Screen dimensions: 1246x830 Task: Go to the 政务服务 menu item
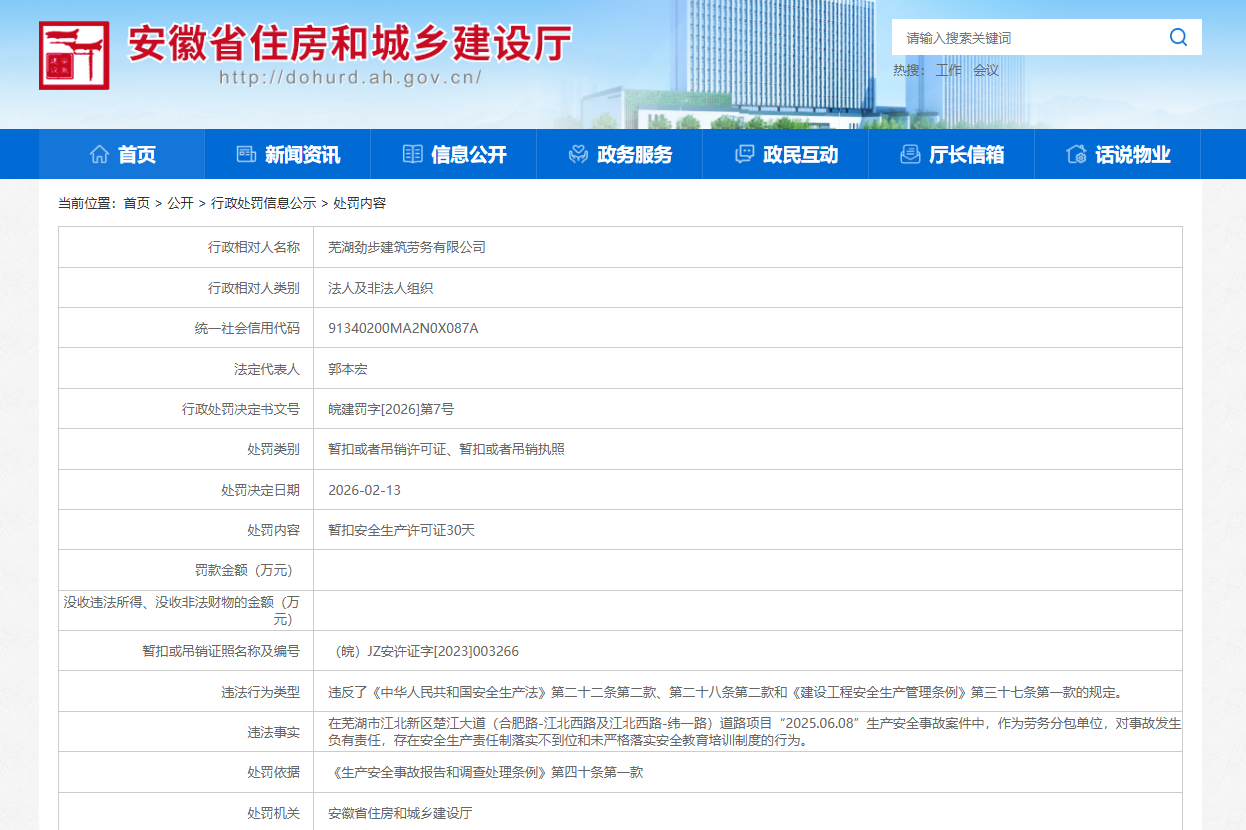click(x=634, y=155)
